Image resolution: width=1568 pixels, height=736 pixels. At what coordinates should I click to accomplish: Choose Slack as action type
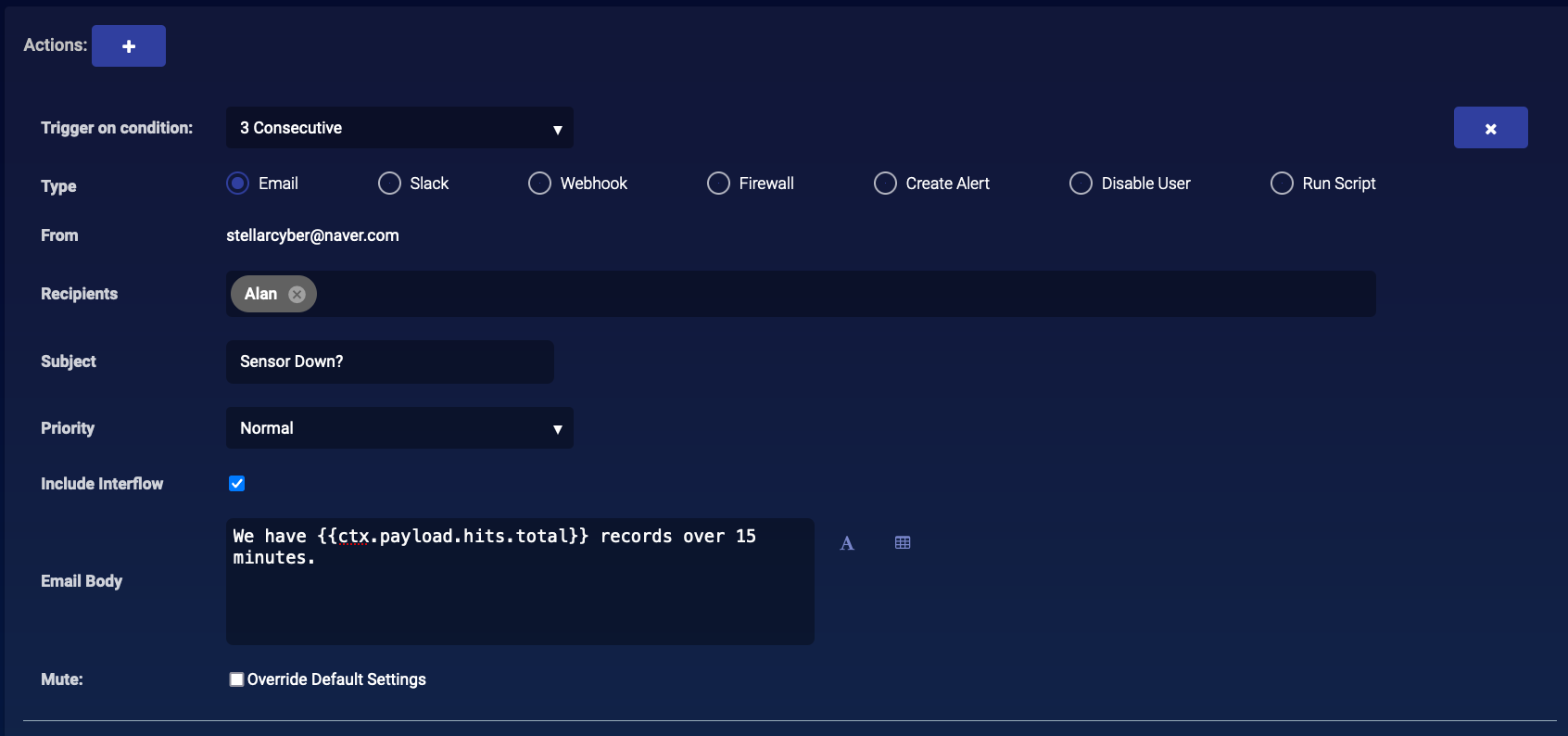coord(389,184)
